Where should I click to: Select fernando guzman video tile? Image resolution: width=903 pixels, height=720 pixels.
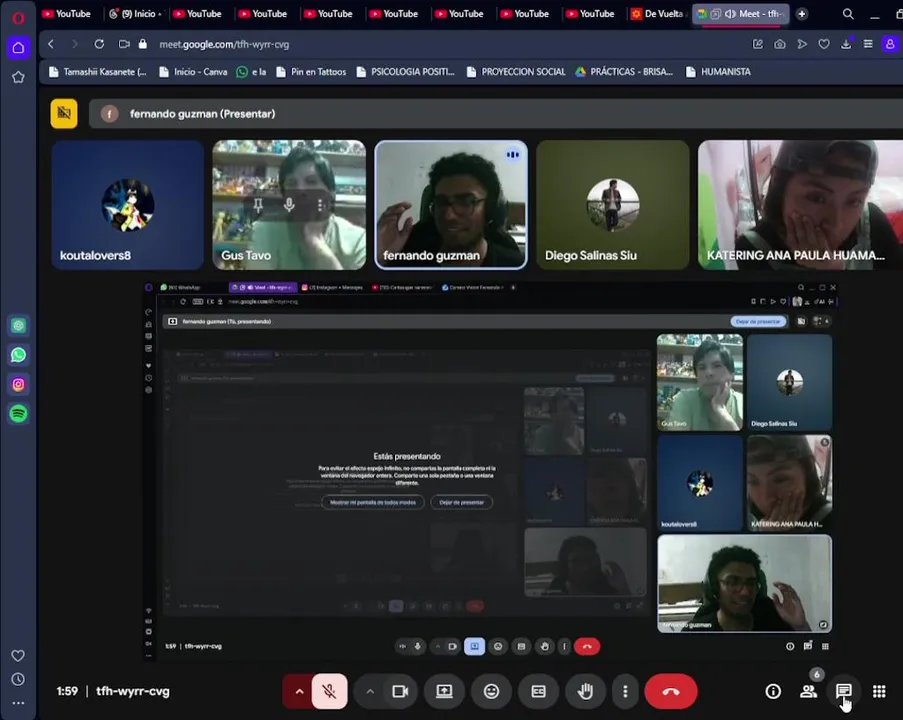pyautogui.click(x=451, y=204)
